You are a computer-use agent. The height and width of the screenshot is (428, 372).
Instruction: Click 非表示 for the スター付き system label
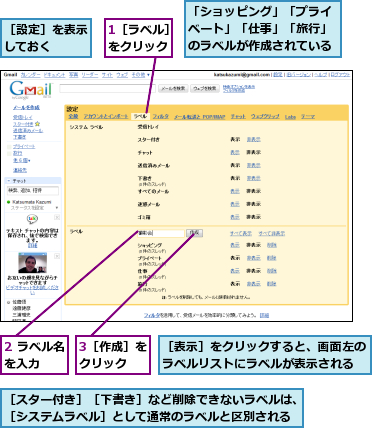coord(254,139)
